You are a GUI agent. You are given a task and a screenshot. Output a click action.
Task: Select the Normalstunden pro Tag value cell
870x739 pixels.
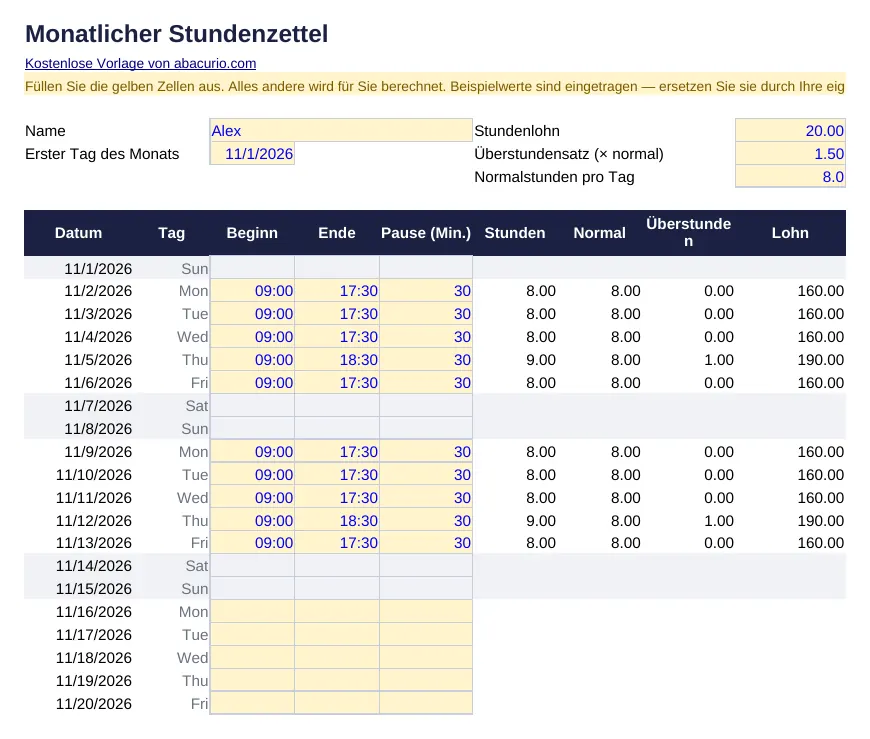(790, 176)
